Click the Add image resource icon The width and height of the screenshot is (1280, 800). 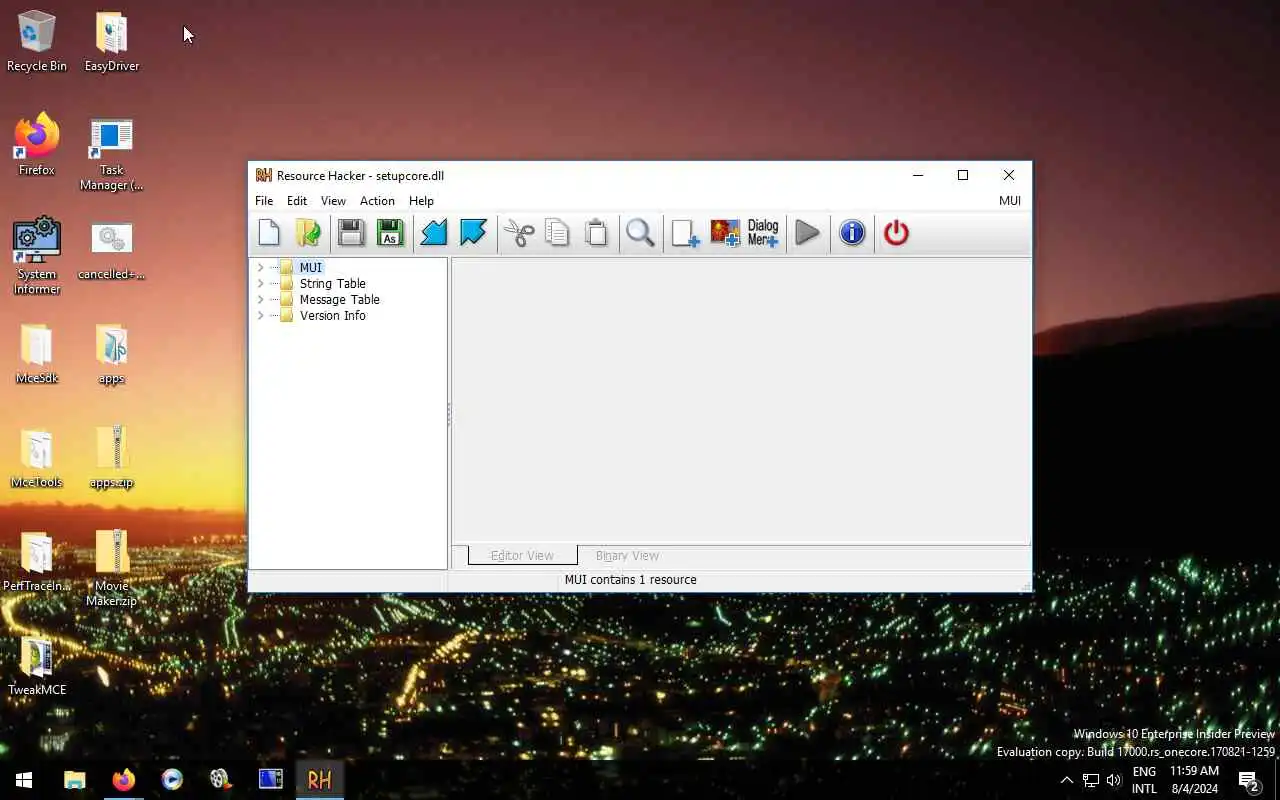[x=725, y=233]
